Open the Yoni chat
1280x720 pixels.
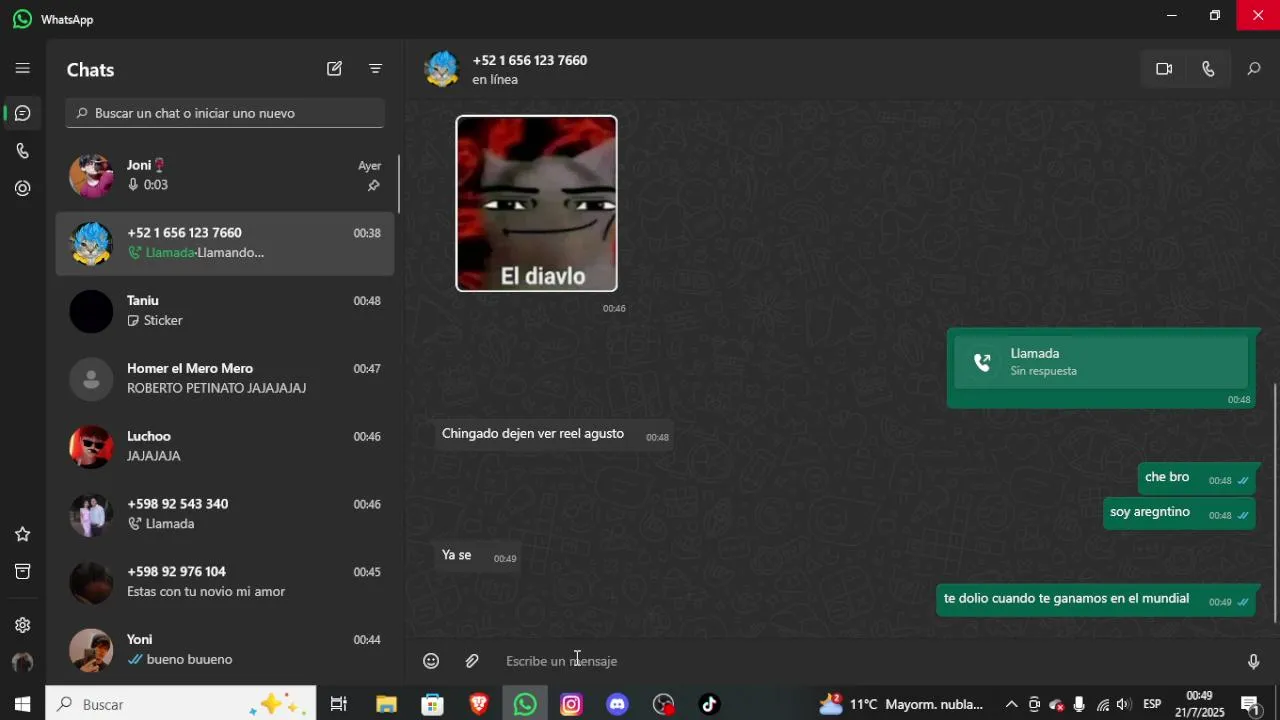click(x=225, y=650)
